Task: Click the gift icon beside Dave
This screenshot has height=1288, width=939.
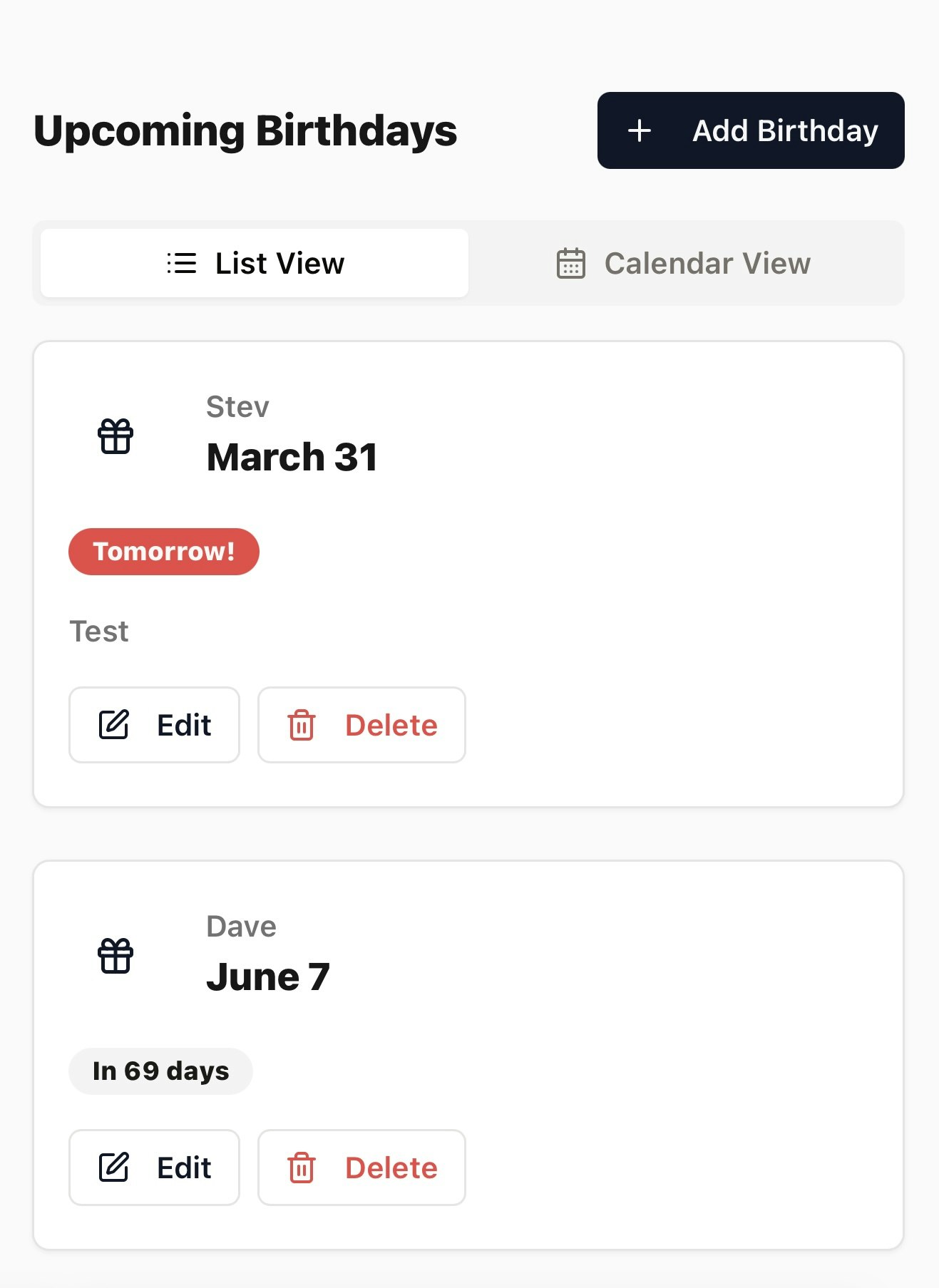Action: (116, 956)
